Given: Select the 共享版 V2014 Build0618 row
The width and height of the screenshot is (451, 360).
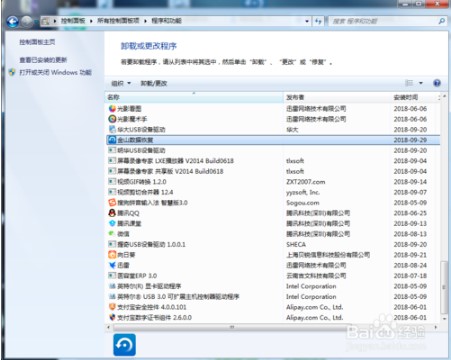Looking at the screenshot, I should (273, 171).
